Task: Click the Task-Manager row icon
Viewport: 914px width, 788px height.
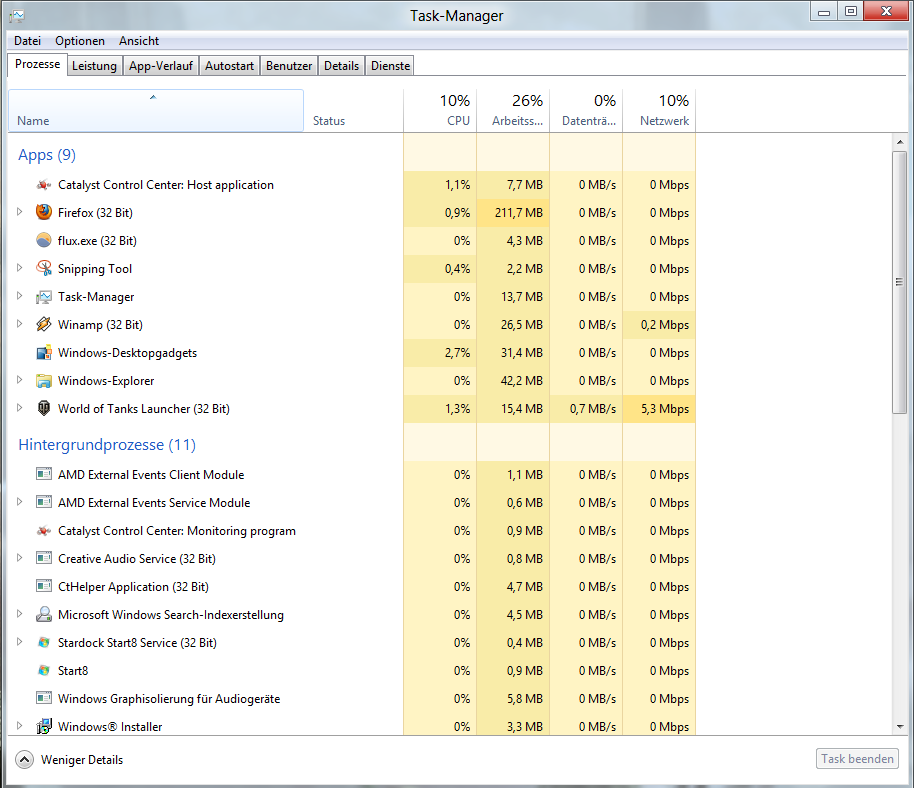Action: click(44, 297)
